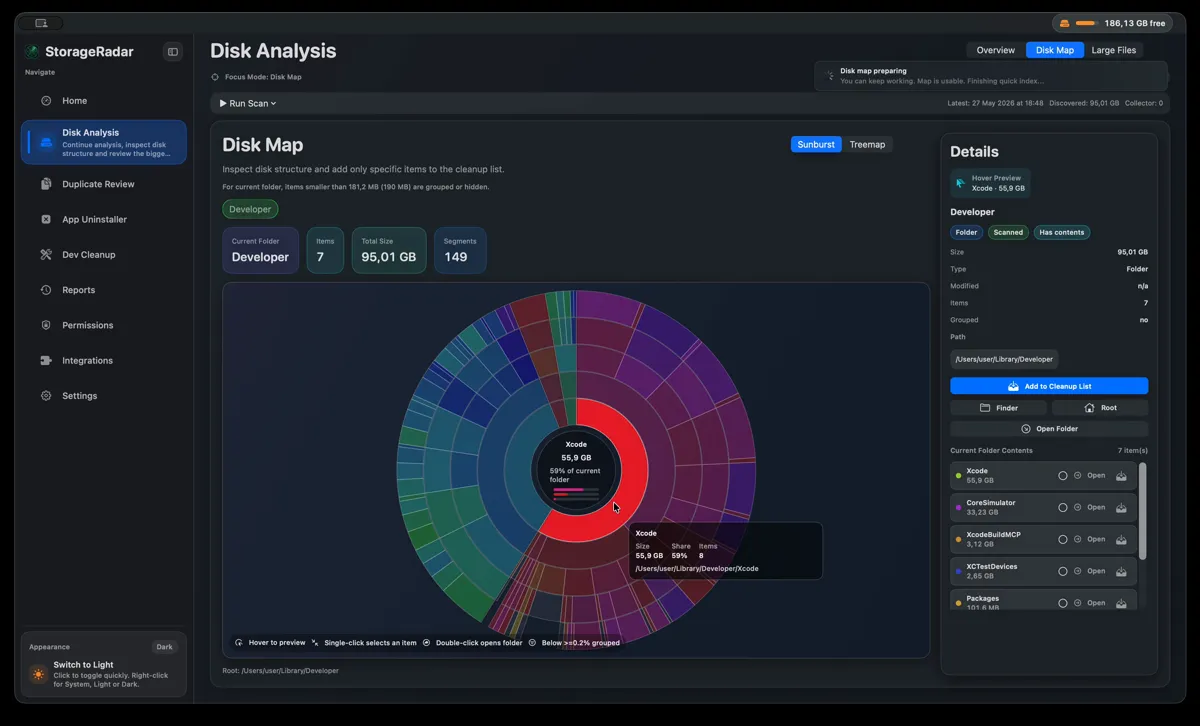Screen dimensions: 1200x726
Task: Go to App Uninstaller in the sidebar
Action: (x=103, y=219)
